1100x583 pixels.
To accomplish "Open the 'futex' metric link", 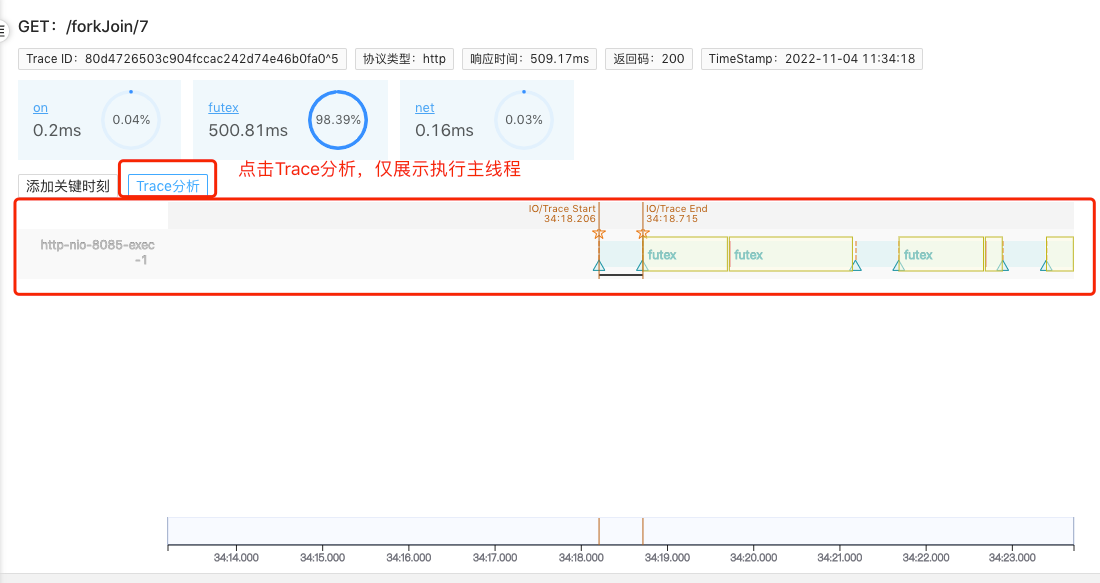I will [x=223, y=107].
